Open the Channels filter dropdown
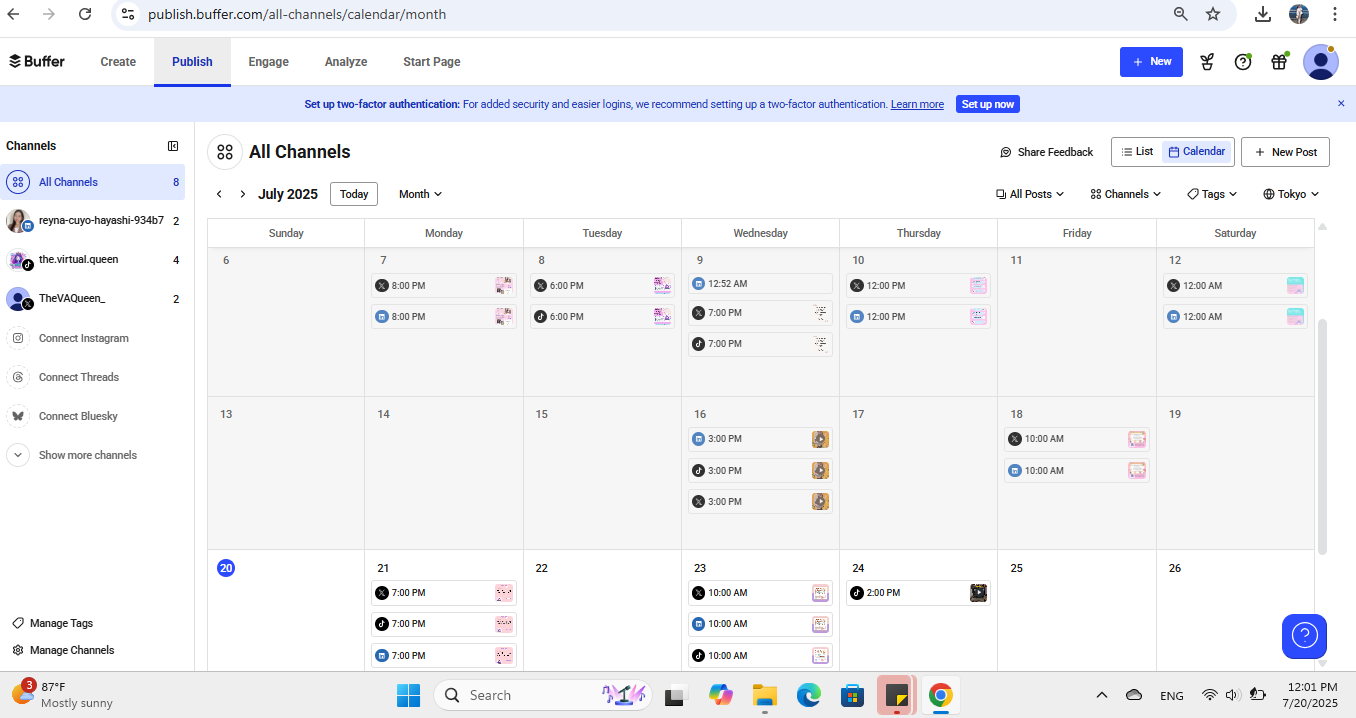 click(x=1126, y=194)
